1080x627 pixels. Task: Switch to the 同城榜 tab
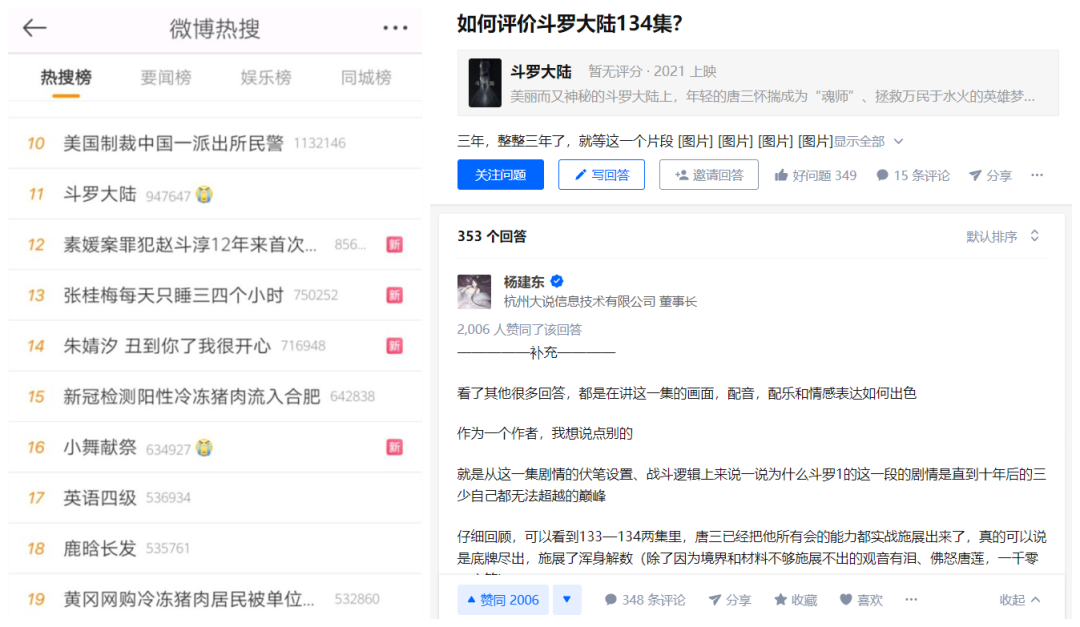click(x=366, y=77)
